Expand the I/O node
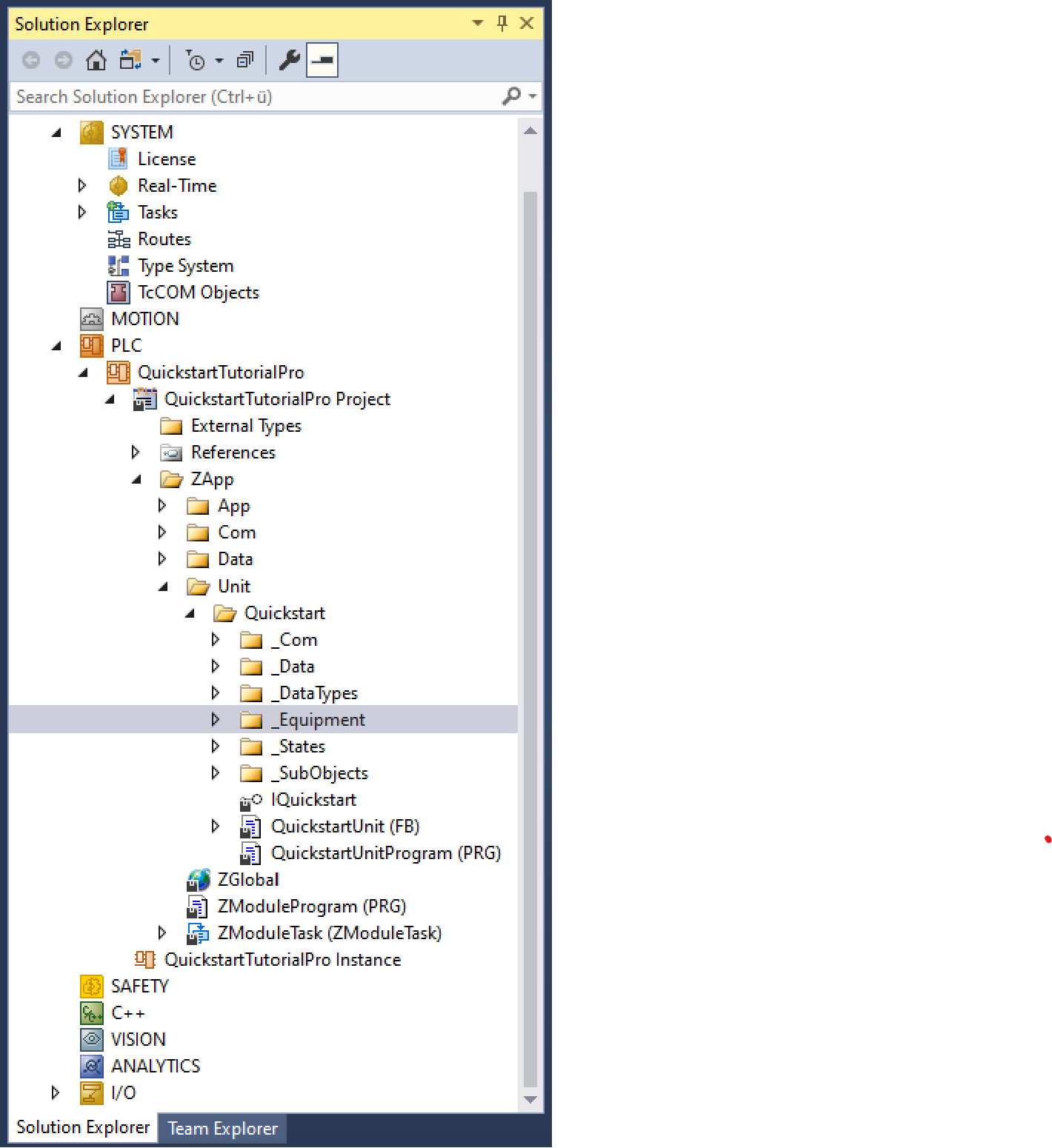The width and height of the screenshot is (1052, 1148). (56, 1092)
